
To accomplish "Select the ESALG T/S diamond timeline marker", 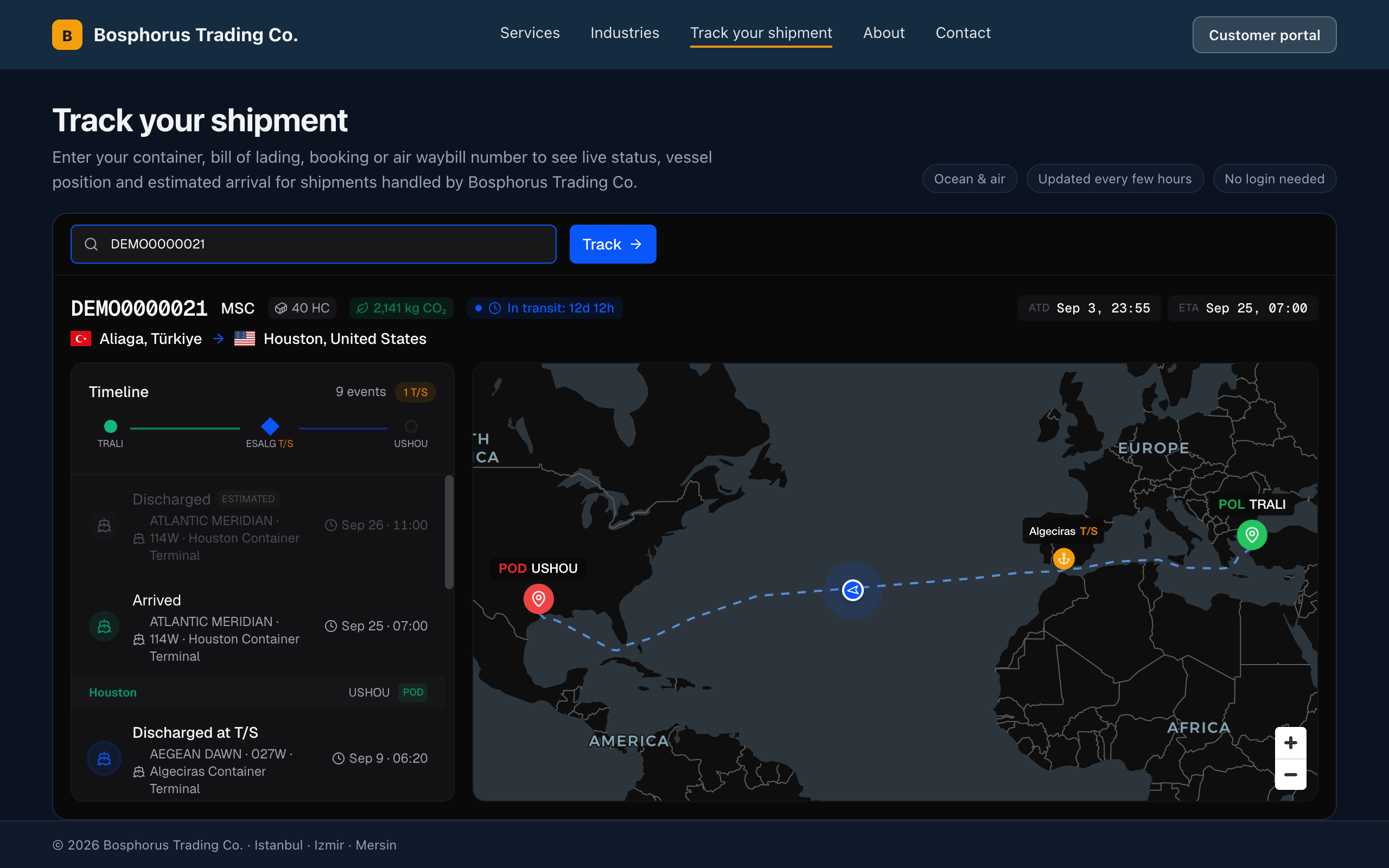I will (270, 426).
